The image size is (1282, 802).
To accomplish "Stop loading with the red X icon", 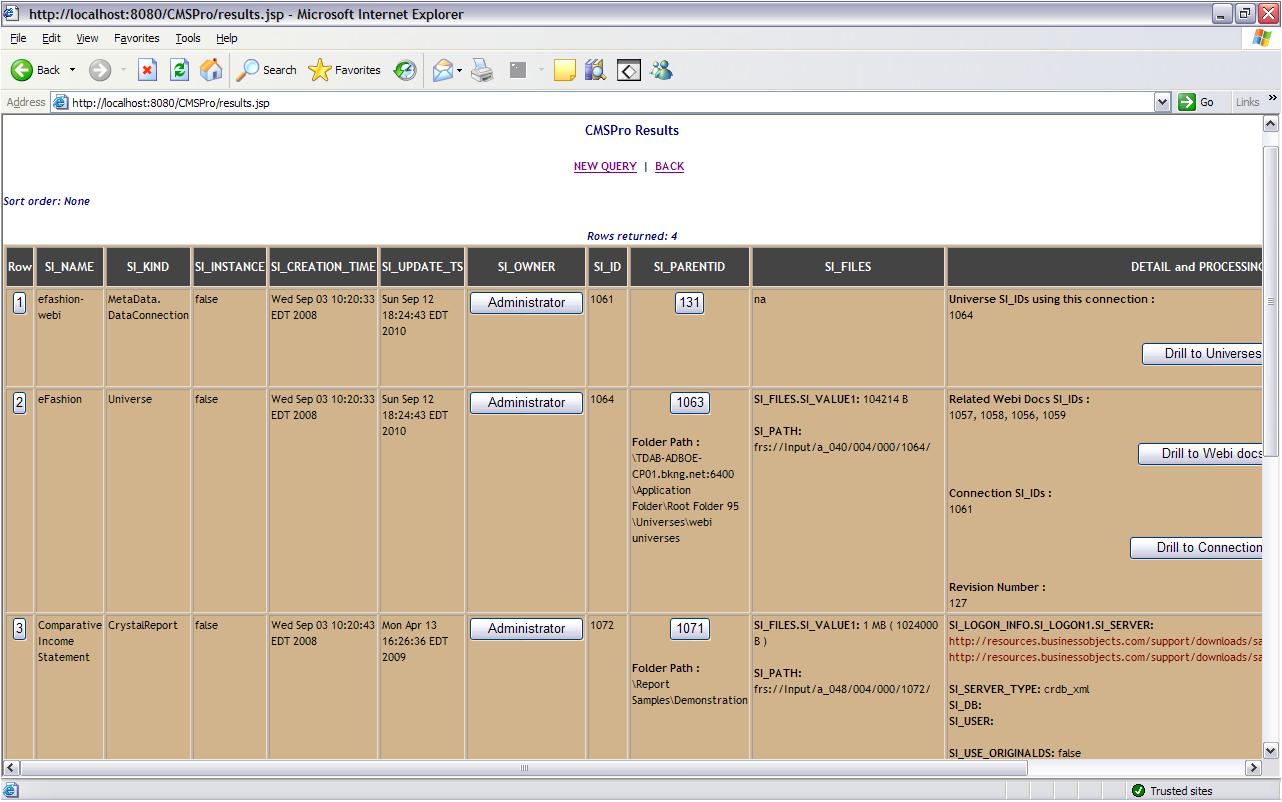I will 148,70.
